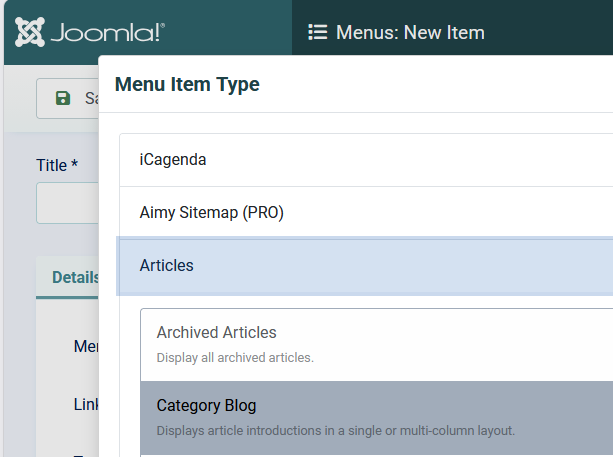Expand the Aimy Sitemap (PRO) group

click(x=366, y=213)
